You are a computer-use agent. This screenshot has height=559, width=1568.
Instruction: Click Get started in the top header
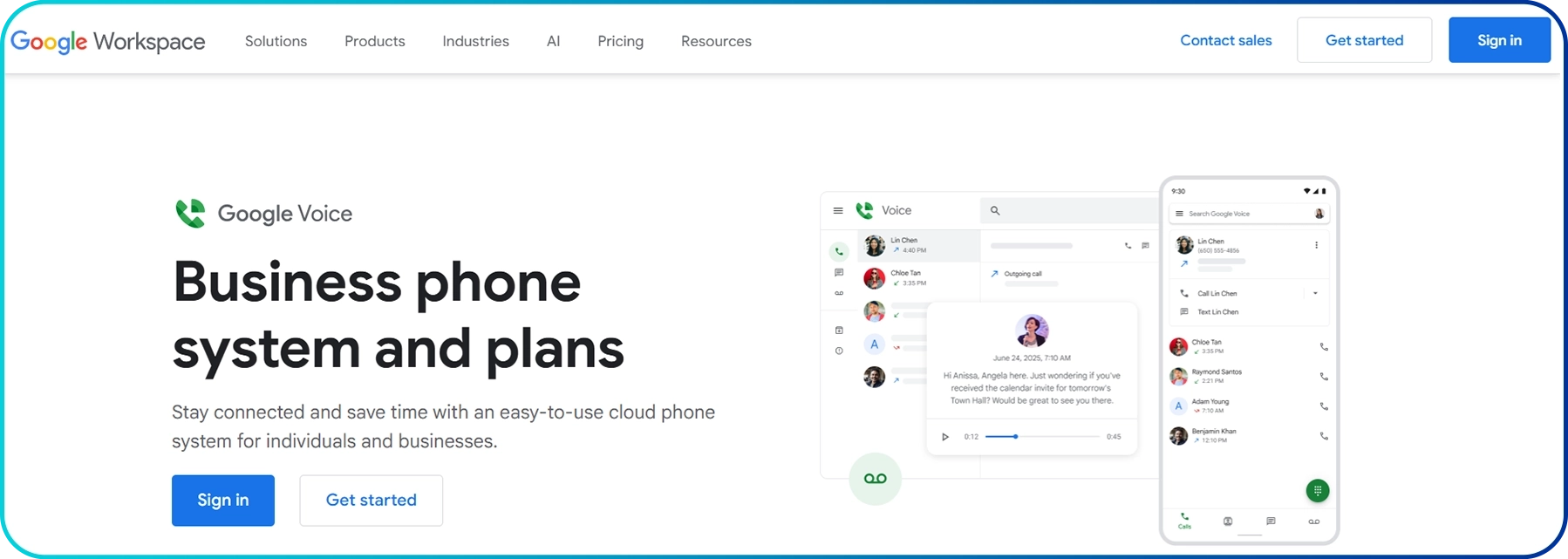tap(1364, 40)
